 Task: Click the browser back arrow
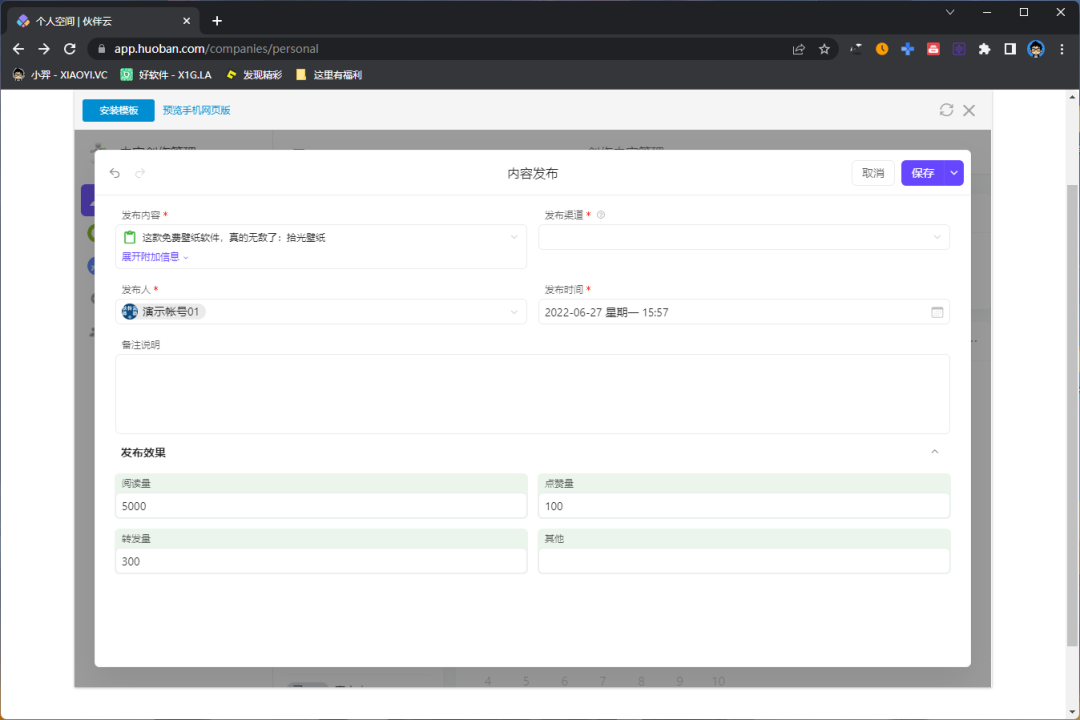pyautogui.click(x=18, y=48)
